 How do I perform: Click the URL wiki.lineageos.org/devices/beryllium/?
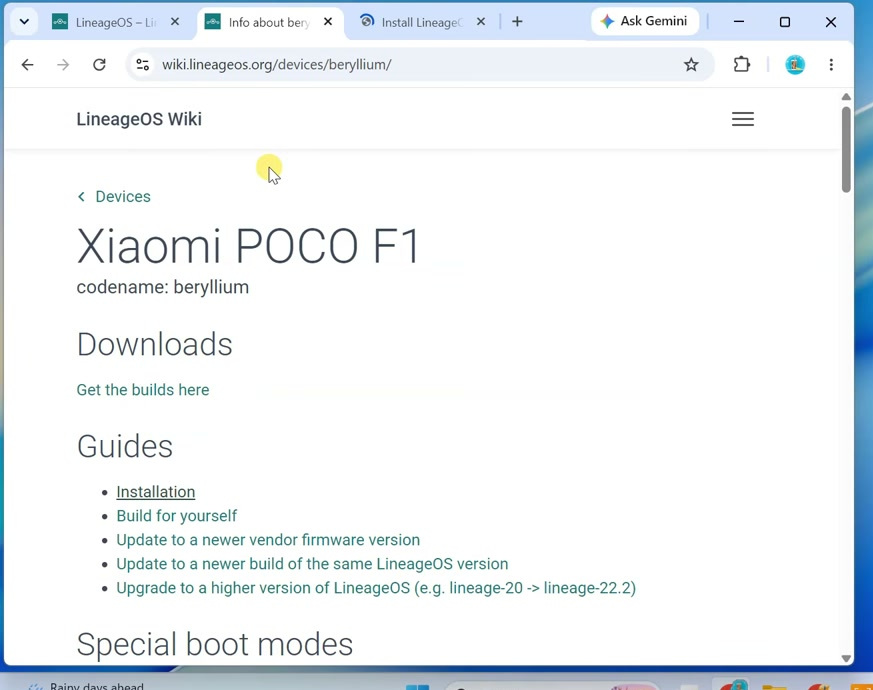[x=277, y=65]
